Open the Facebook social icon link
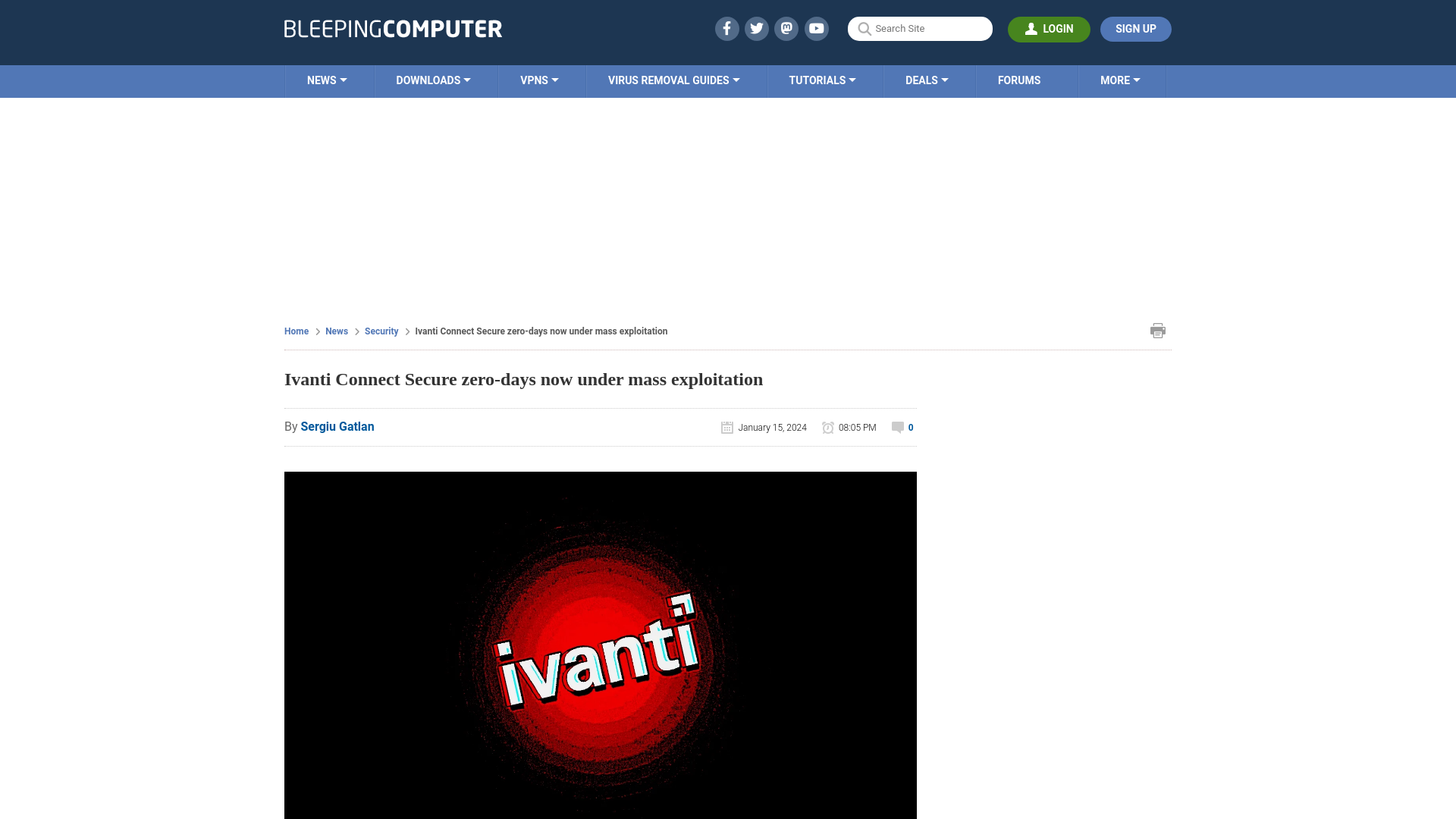Image resolution: width=1456 pixels, height=819 pixels. coord(727,28)
